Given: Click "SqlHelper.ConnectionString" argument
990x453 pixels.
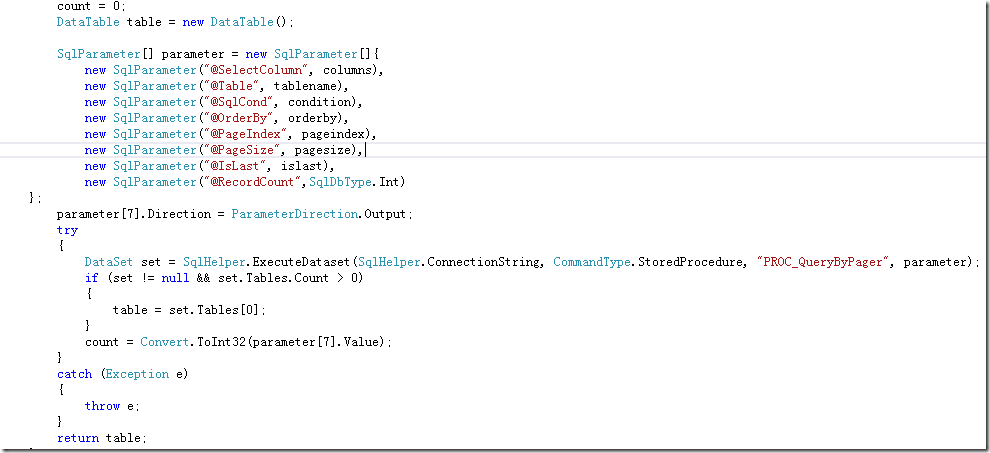Looking at the screenshot, I should [447, 262].
